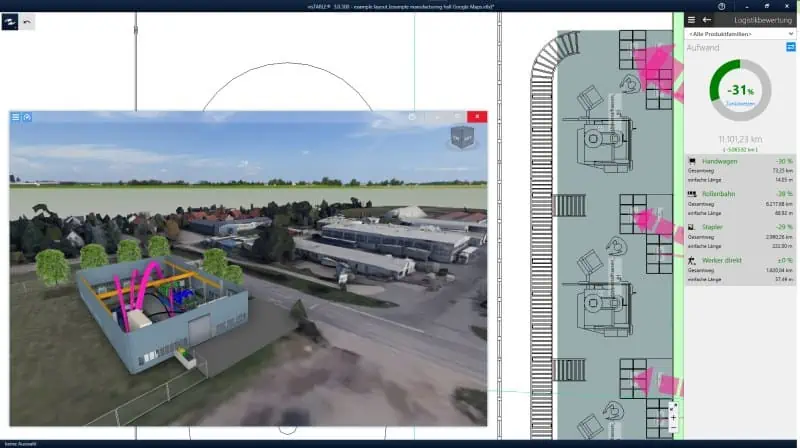Image resolution: width=800 pixels, height=448 pixels.
Task: Click the undo arrow in top toolbar
Action: point(27,22)
